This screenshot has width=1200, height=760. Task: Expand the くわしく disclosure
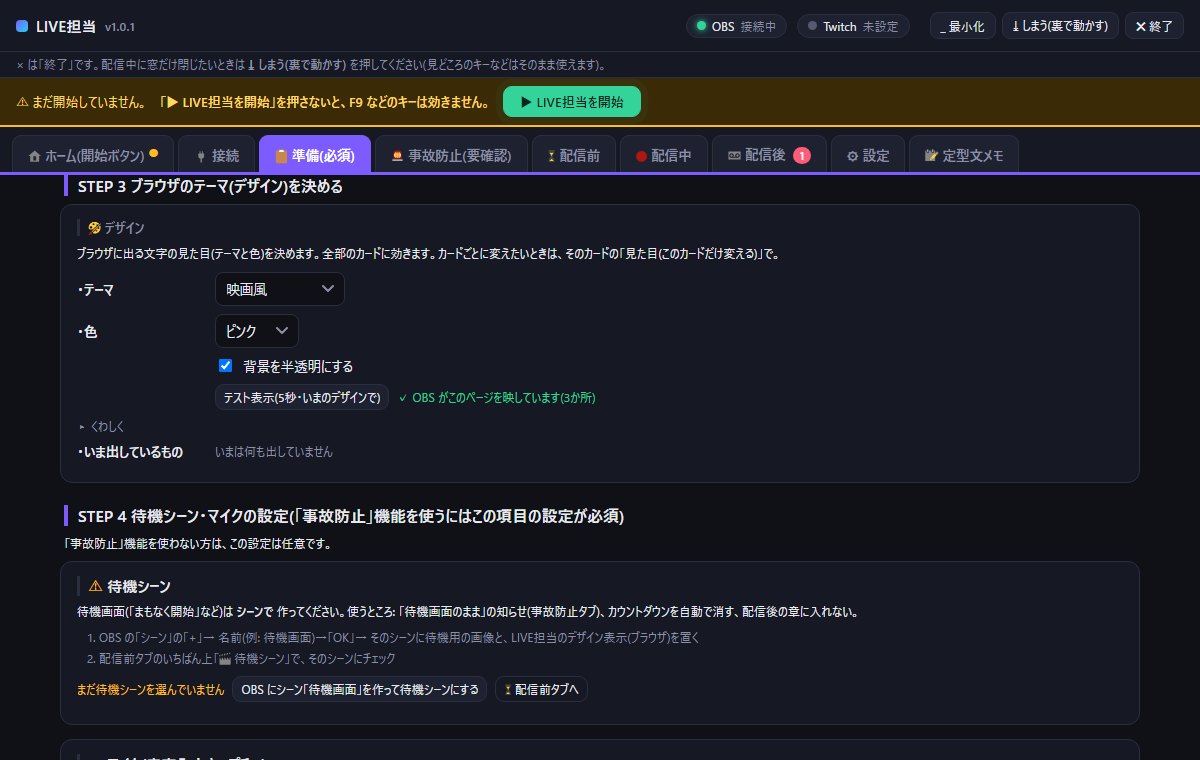[x=101, y=426]
